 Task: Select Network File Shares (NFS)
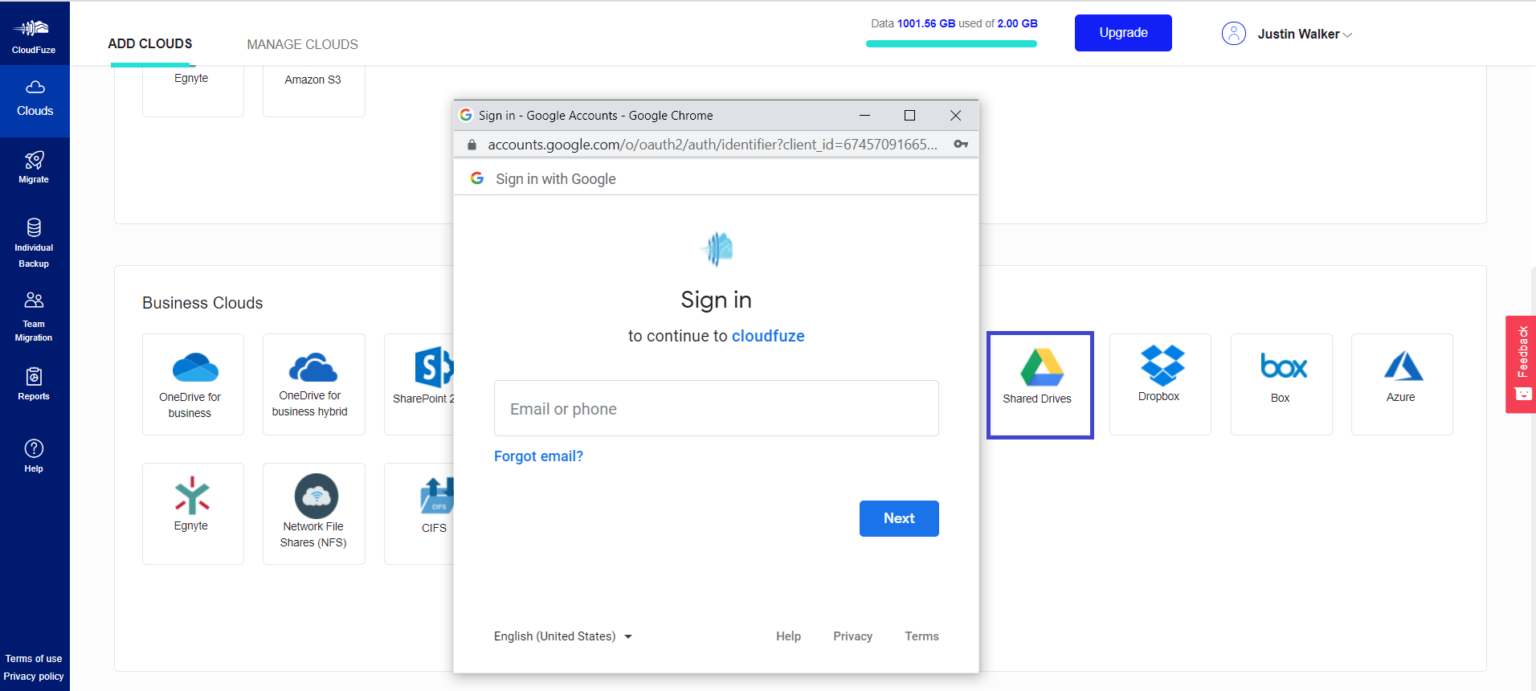tap(314, 513)
